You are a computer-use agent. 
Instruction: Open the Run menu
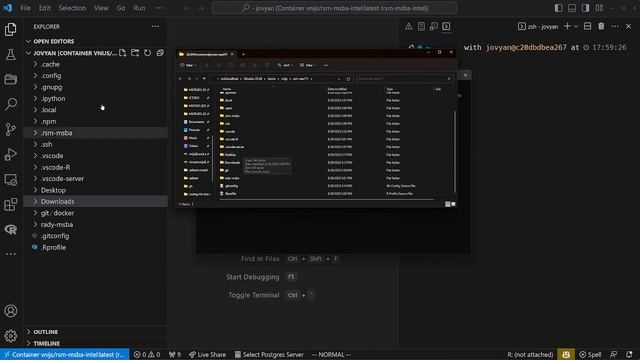point(139,8)
